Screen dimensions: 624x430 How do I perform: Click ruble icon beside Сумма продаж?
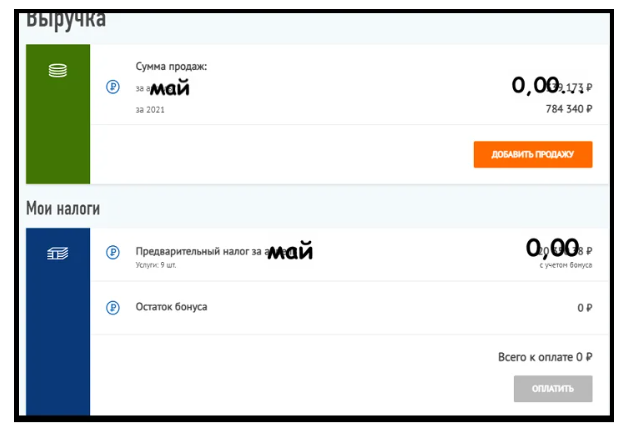(112, 87)
